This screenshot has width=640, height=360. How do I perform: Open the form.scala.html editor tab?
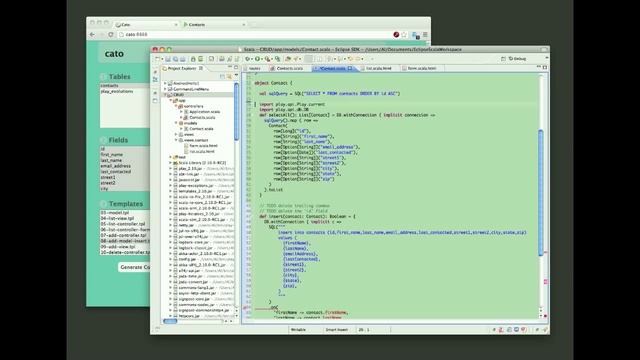tap(421, 68)
